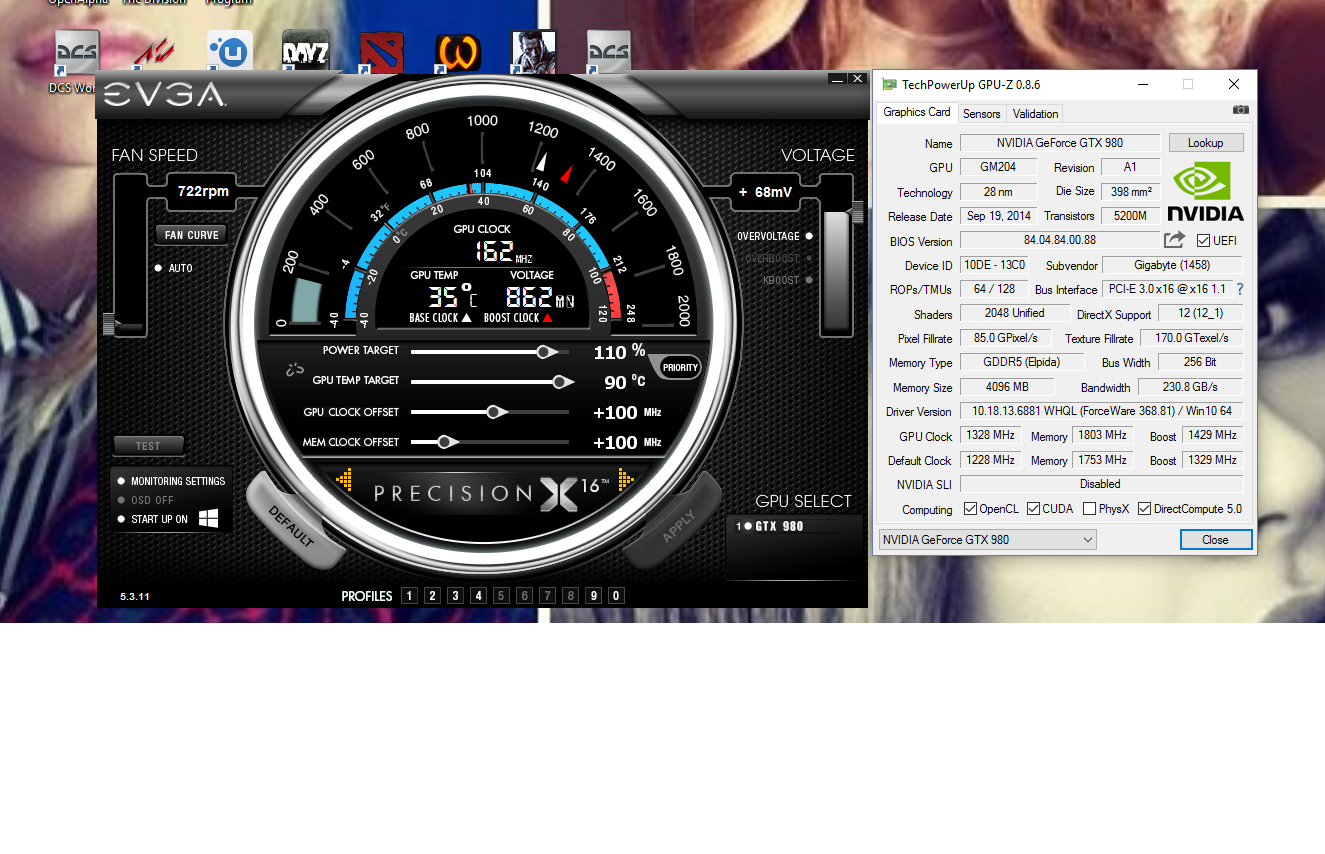
Task: Toggle the OpenCL checkbox
Action: click(970, 509)
